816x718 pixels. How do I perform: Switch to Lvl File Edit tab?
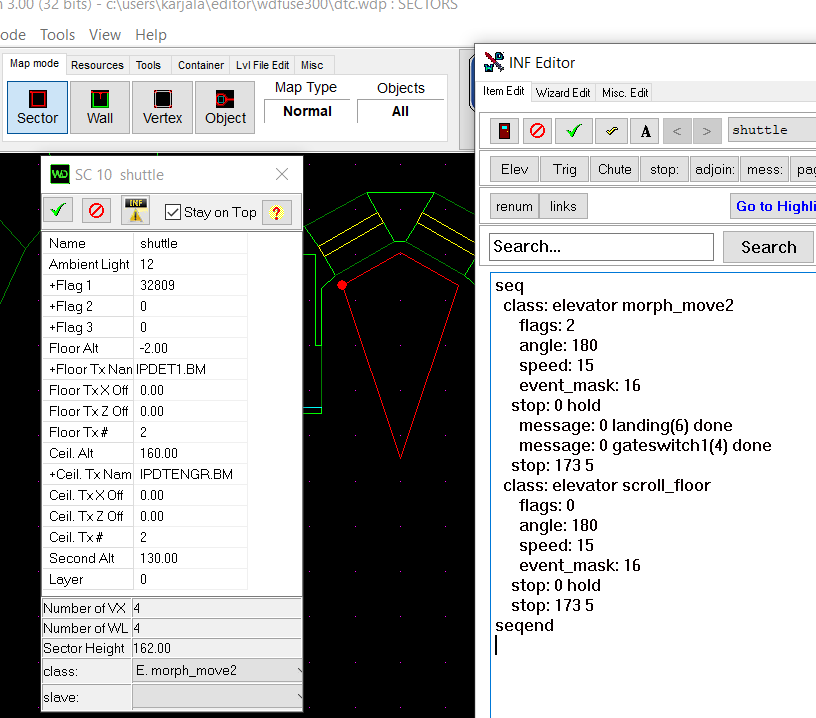tap(262, 65)
